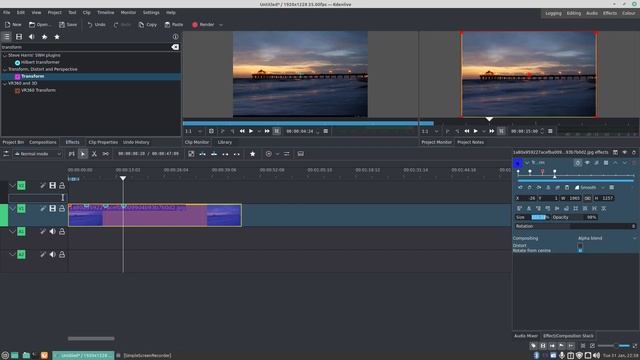This screenshot has height=360, width=640.
Task: Mute the A2 audio track
Action: point(53,254)
